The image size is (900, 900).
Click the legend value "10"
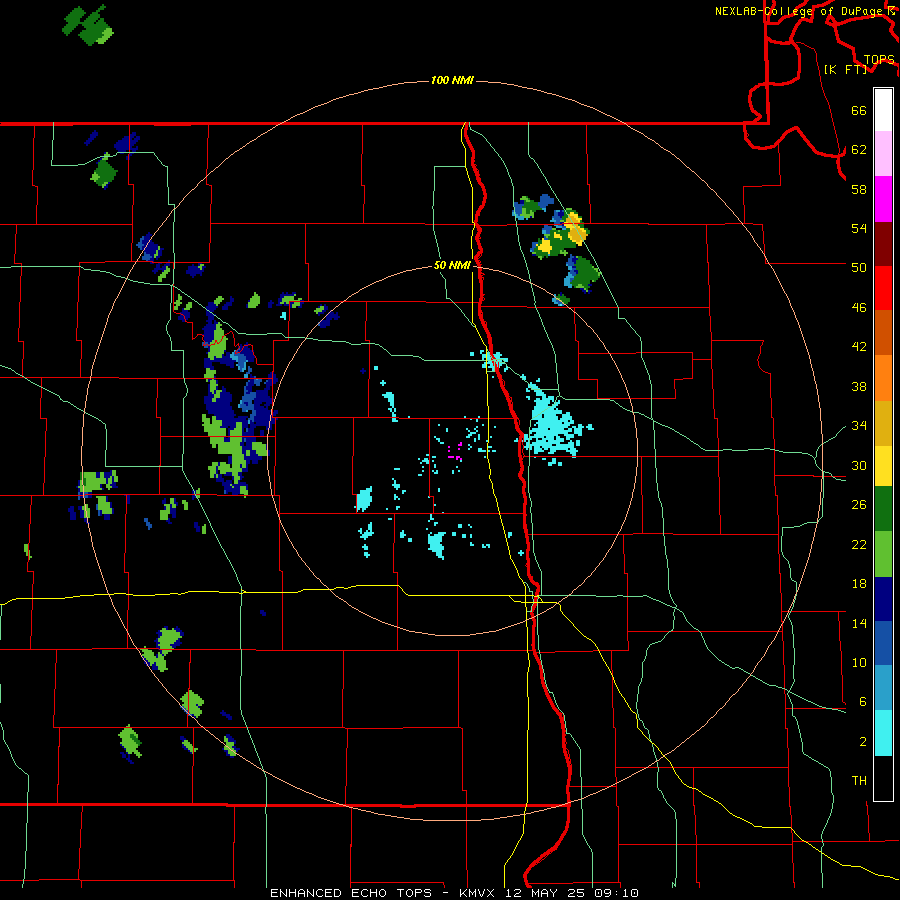(x=859, y=662)
